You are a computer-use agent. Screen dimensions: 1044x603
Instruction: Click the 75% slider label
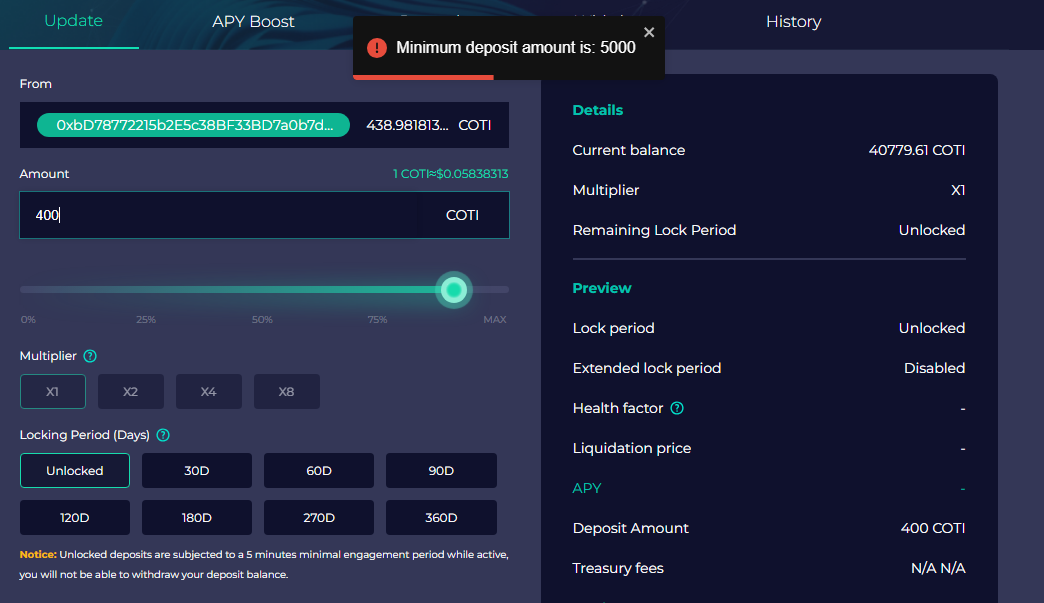[377, 319]
